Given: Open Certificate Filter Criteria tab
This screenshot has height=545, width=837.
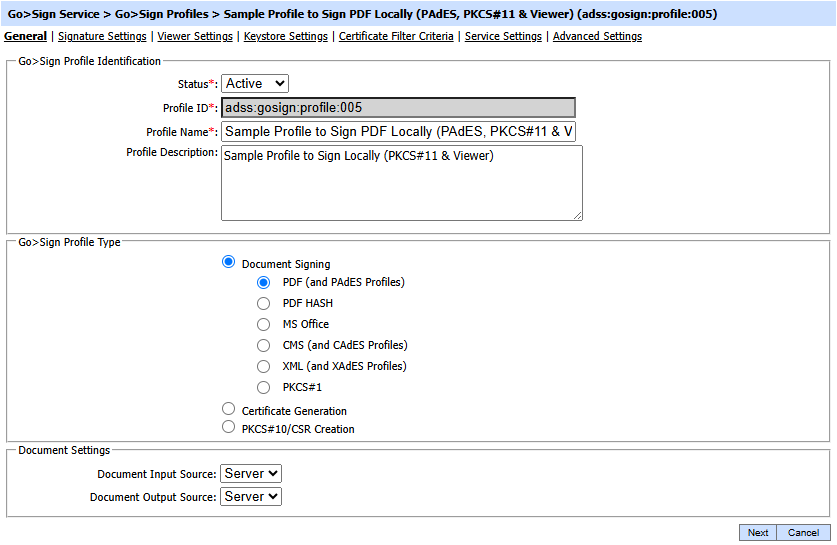Looking at the screenshot, I should tap(396, 36).
